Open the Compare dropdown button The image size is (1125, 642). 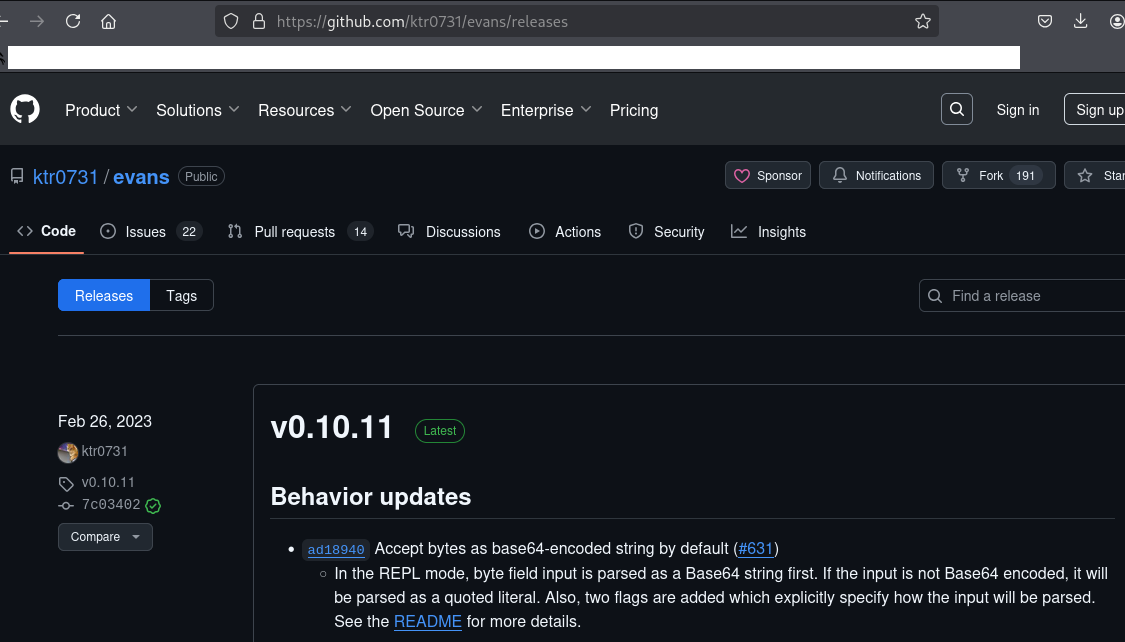pos(105,537)
